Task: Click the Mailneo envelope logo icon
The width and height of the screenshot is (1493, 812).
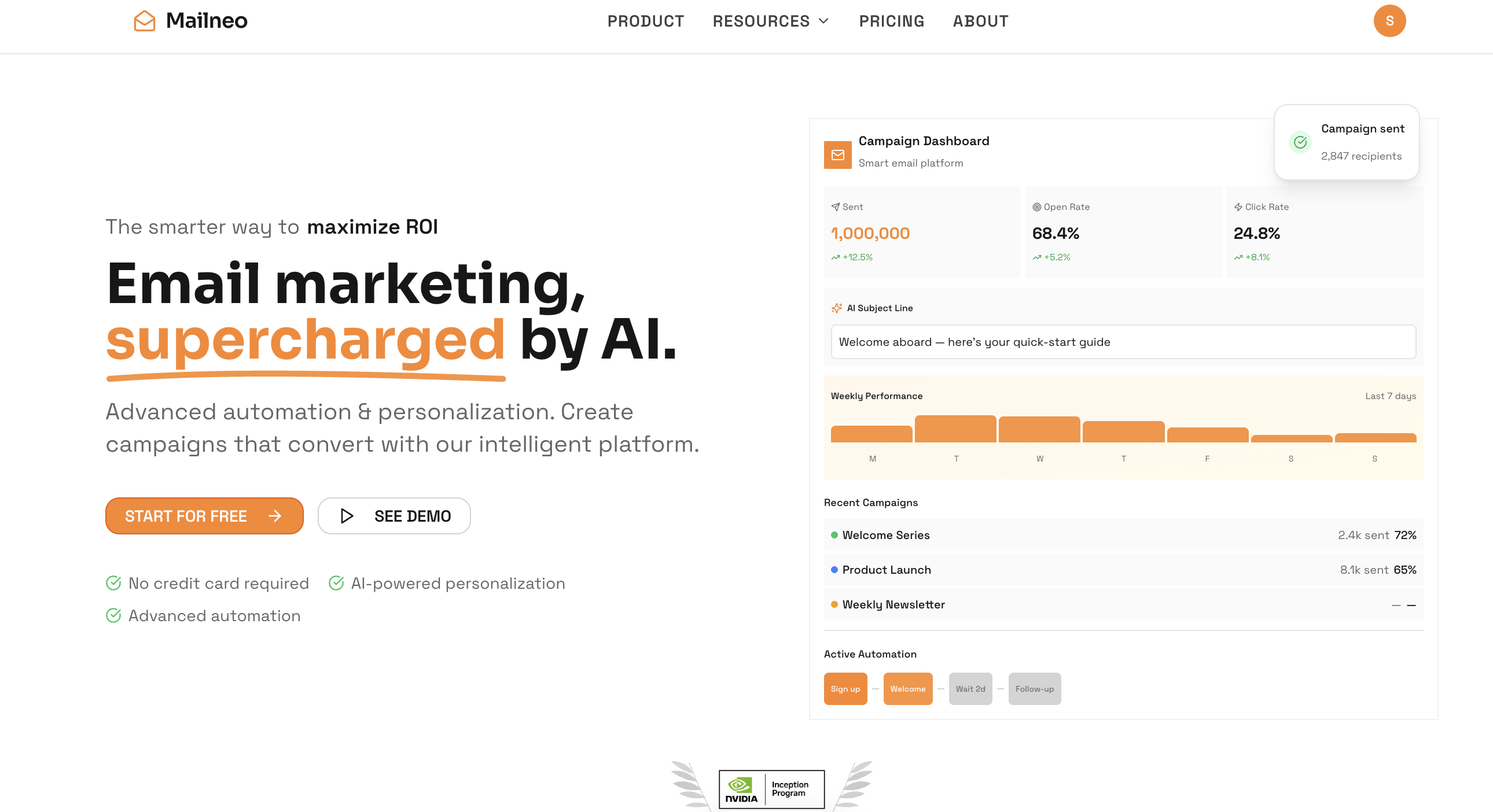Action: 144,21
